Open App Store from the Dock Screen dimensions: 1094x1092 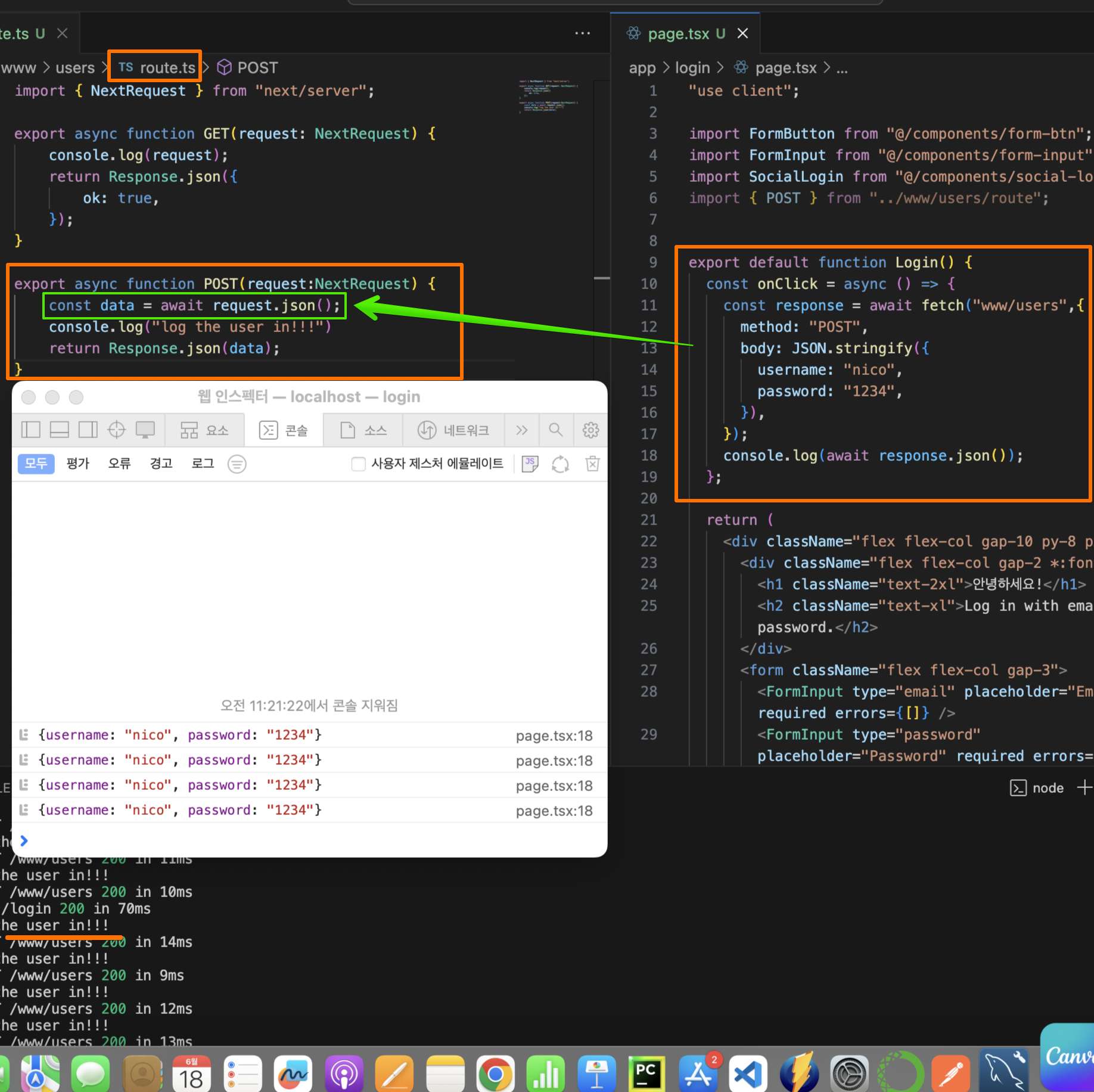pyautogui.click(x=698, y=1072)
